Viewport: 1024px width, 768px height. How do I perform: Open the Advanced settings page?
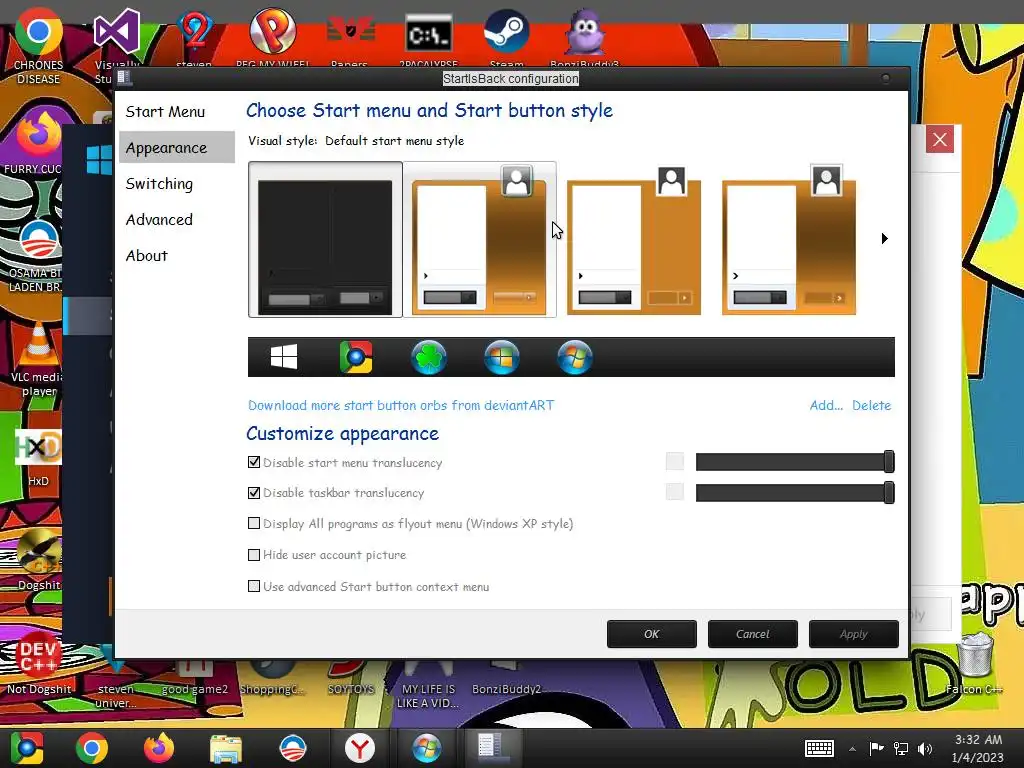click(x=159, y=219)
